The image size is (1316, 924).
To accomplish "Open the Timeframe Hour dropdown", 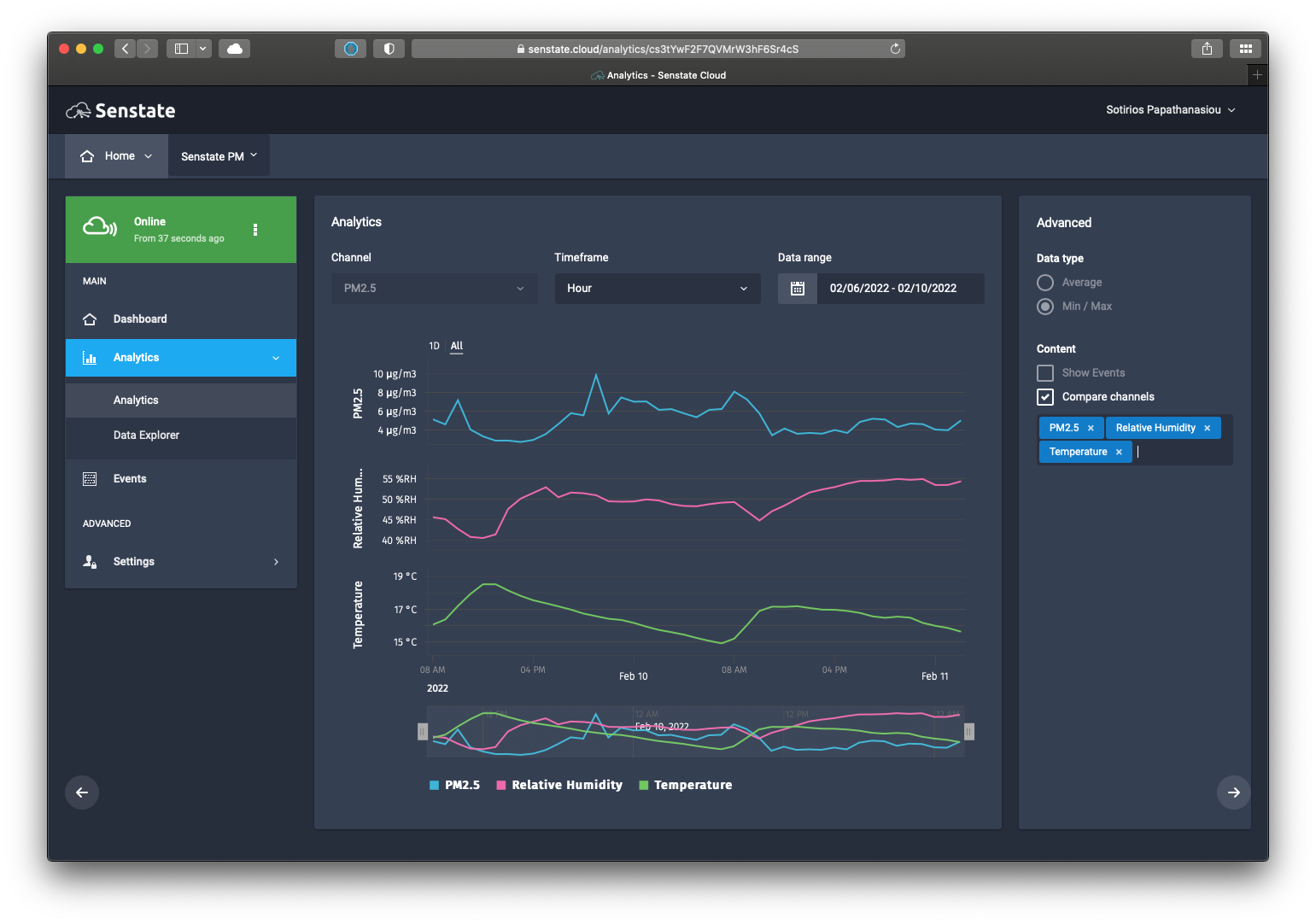I will tap(657, 289).
